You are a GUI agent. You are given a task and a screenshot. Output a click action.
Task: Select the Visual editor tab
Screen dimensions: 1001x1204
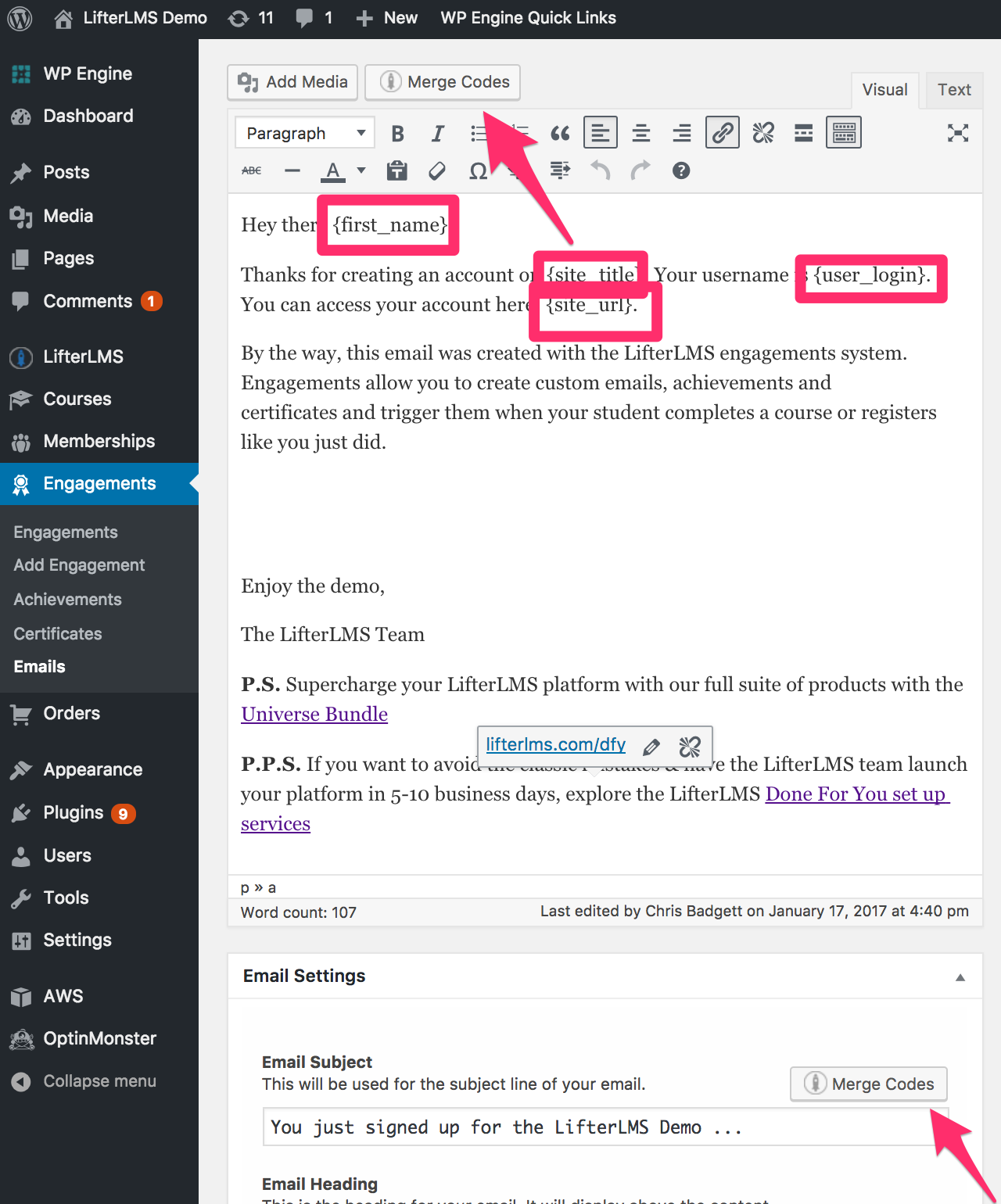tap(884, 90)
